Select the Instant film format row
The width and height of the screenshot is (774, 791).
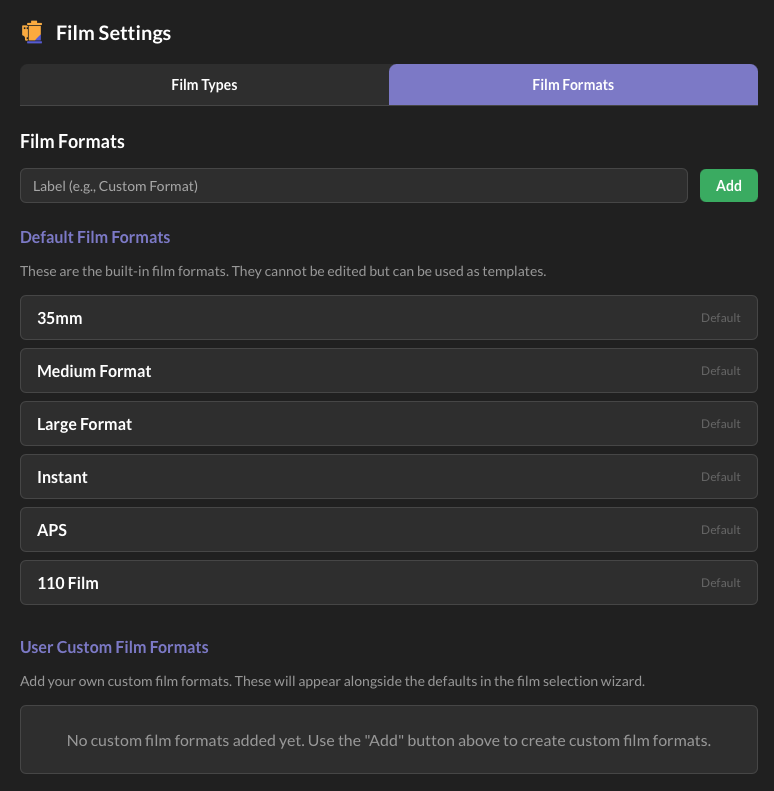click(300, 477)
